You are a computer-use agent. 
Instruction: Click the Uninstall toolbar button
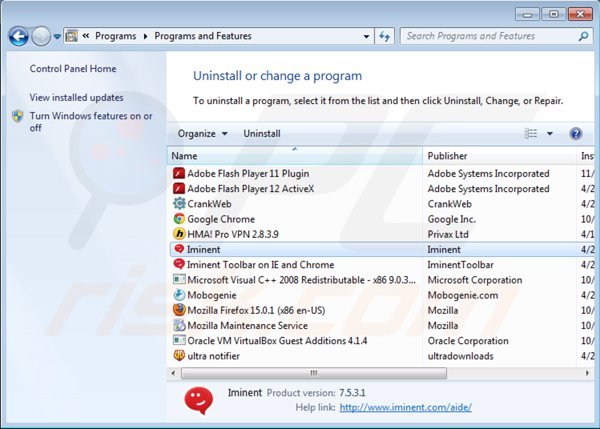pyautogui.click(x=262, y=134)
